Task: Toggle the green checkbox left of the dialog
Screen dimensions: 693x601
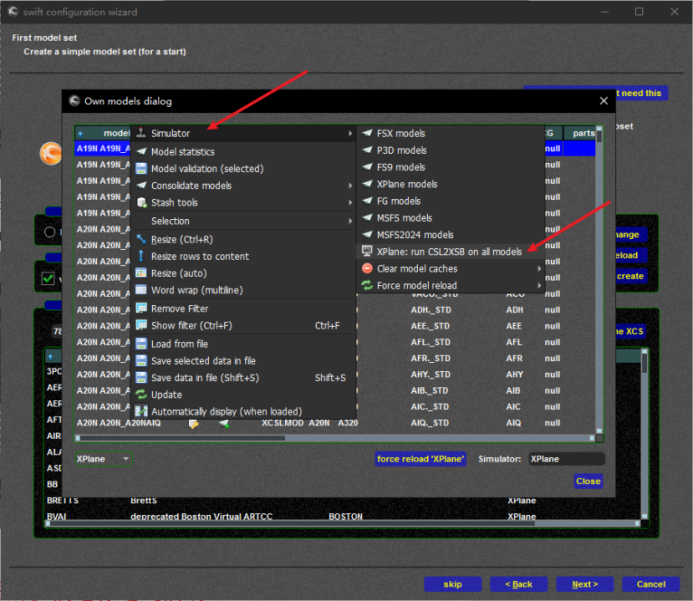Action: [x=46, y=278]
